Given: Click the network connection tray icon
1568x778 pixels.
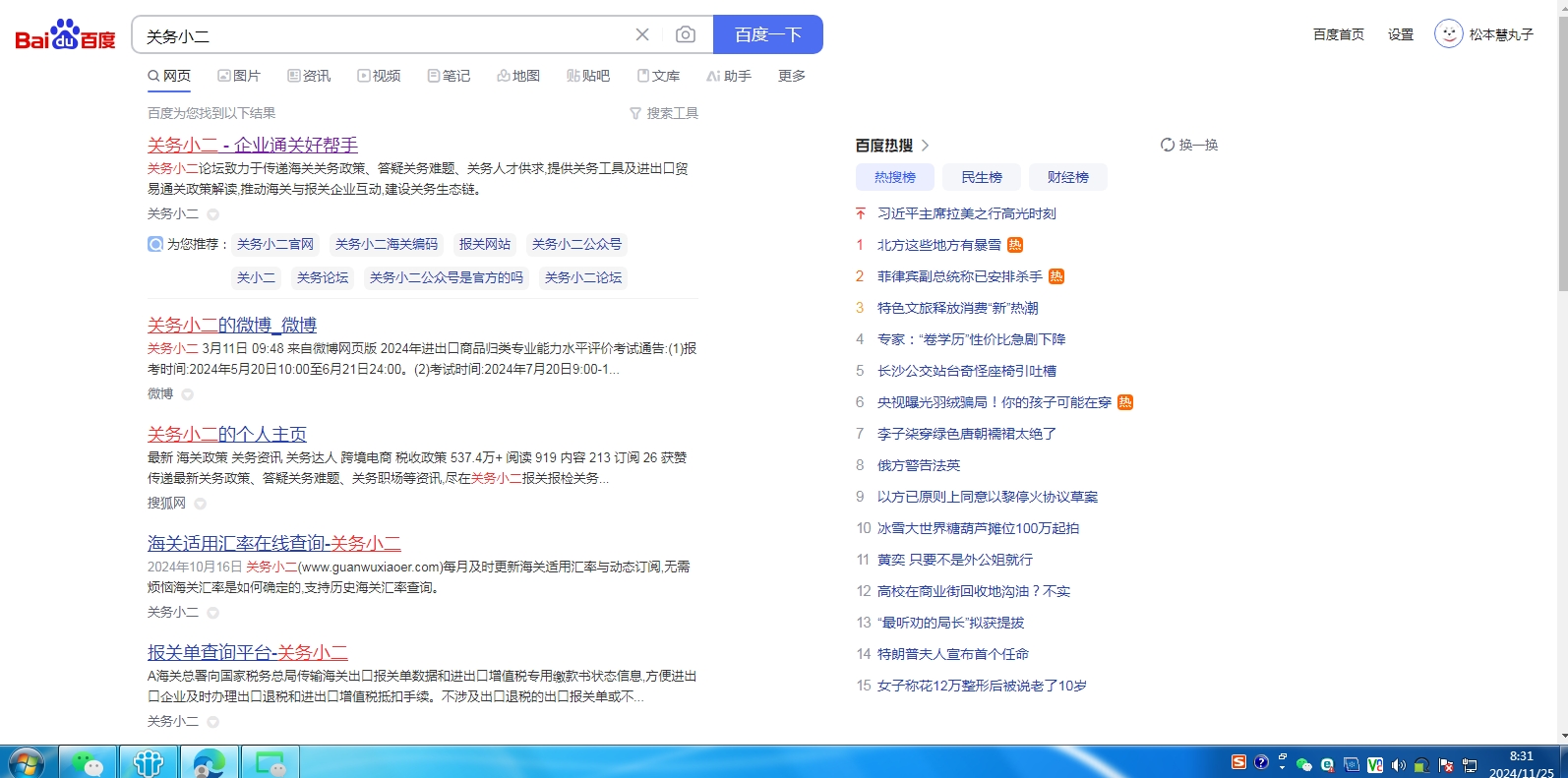Looking at the screenshot, I should (1470, 764).
